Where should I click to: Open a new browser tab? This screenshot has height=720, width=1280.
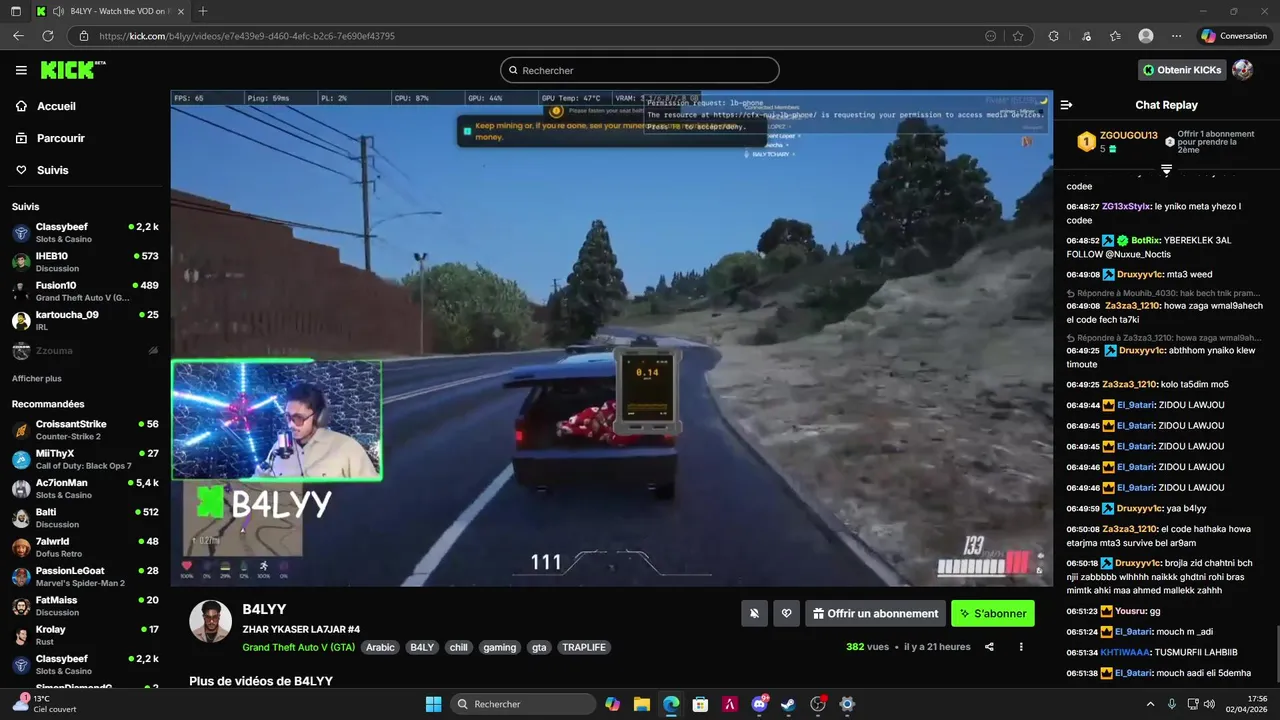click(x=203, y=11)
